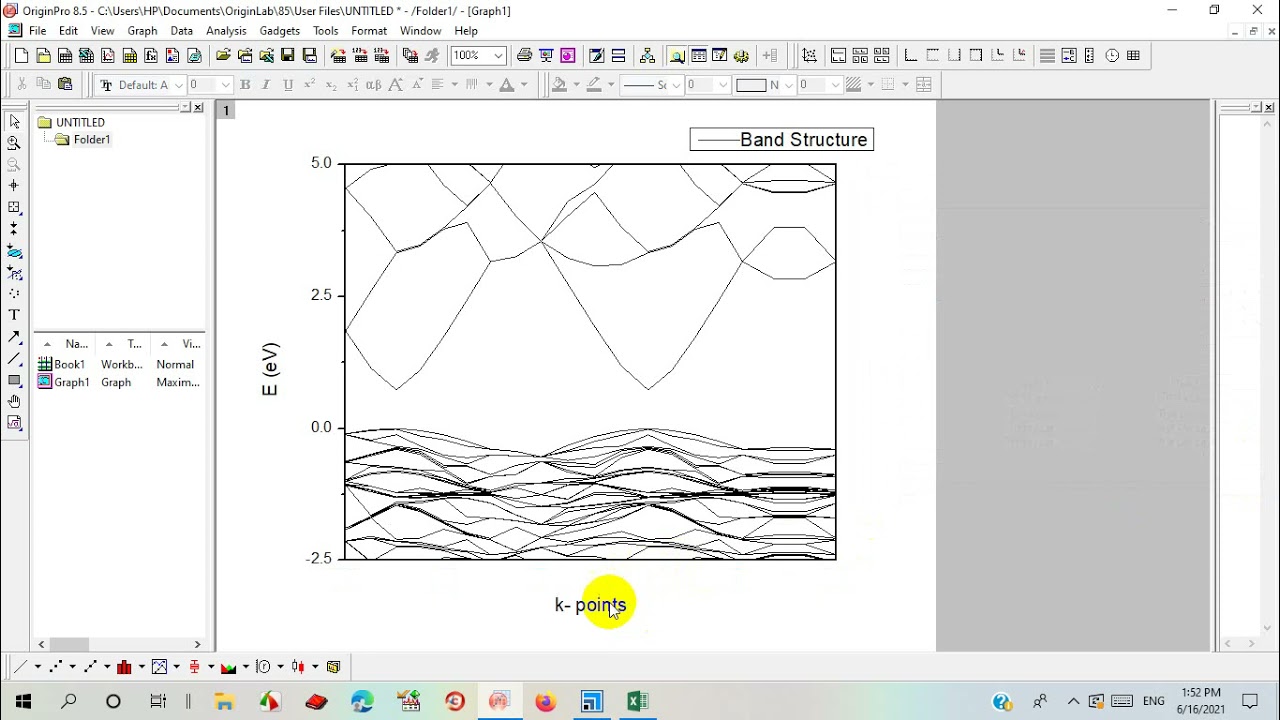Screen dimensions: 1280x720
Task: Create a new project with the toolbar icon
Action: coord(21,56)
